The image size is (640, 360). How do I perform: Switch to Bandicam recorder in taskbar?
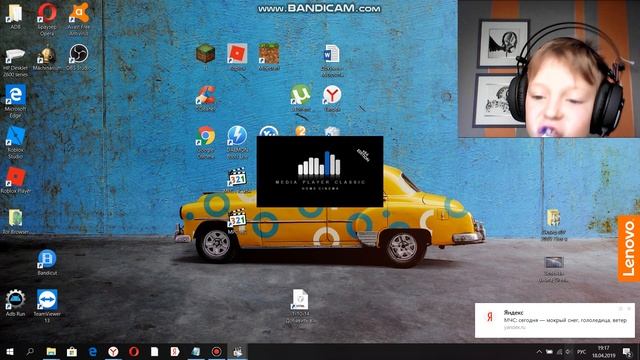coord(216,351)
